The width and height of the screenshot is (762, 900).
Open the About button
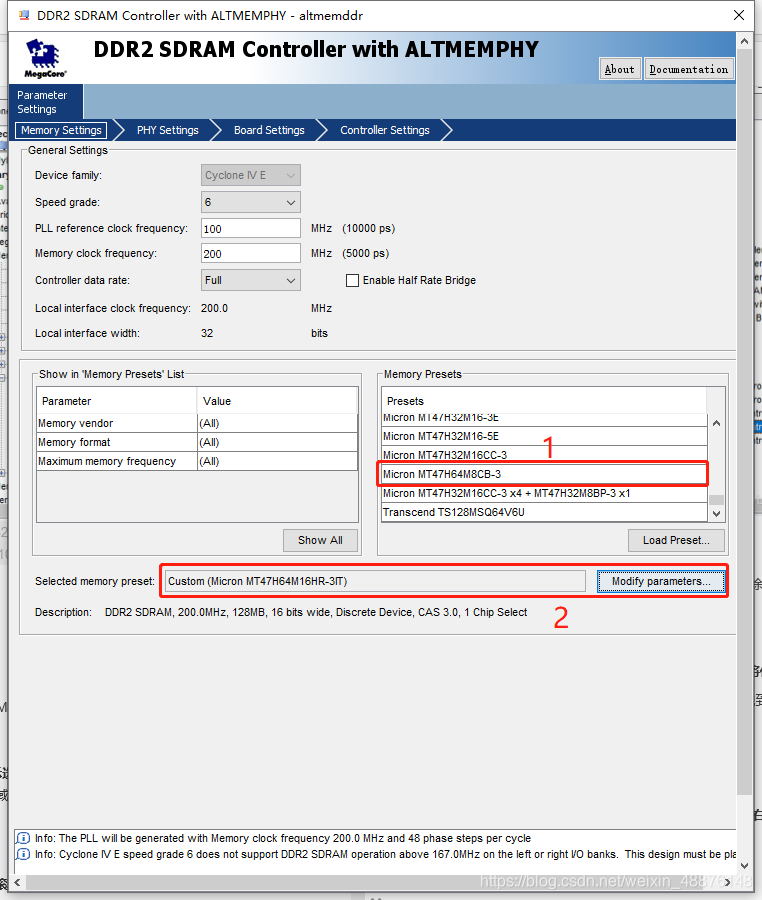click(620, 69)
